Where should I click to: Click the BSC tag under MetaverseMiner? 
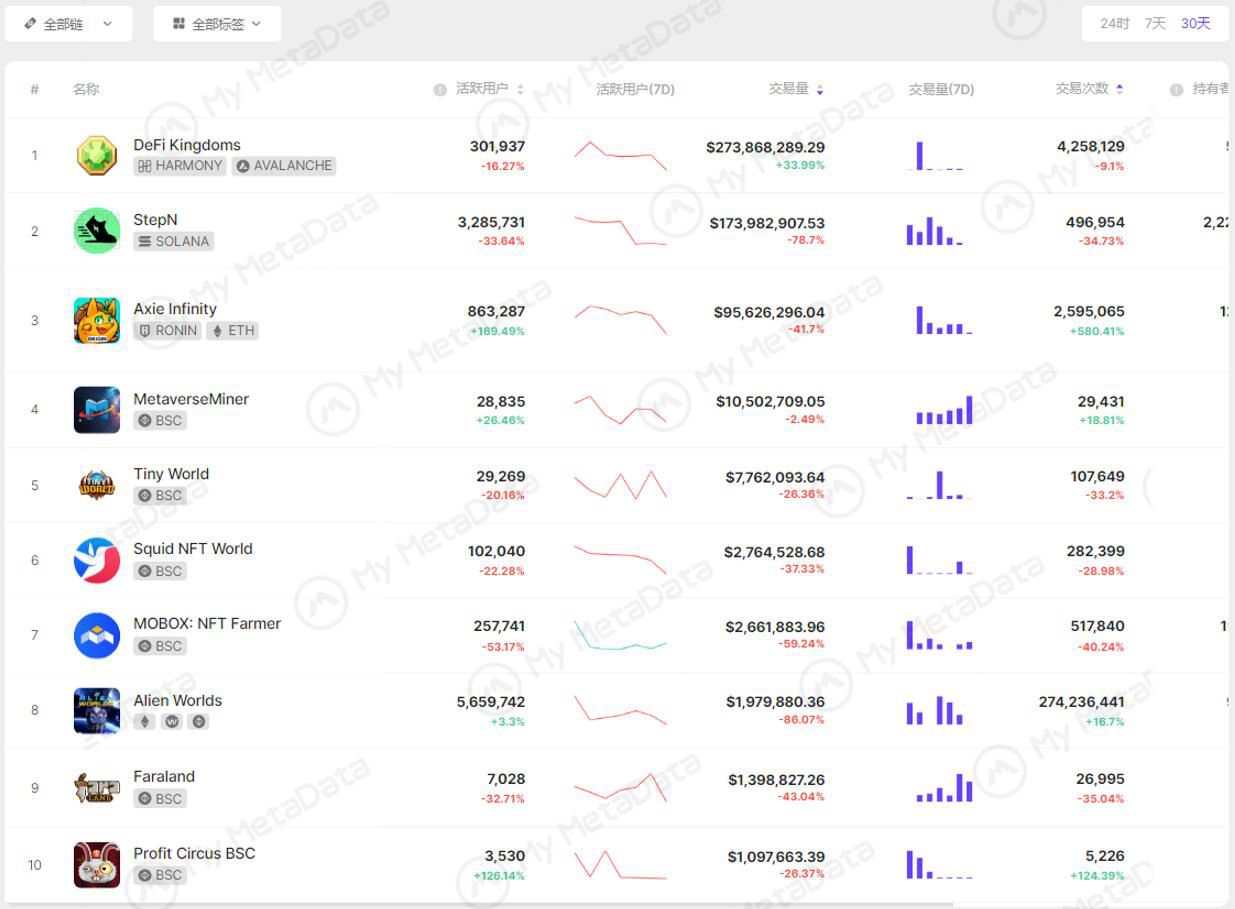[160, 420]
